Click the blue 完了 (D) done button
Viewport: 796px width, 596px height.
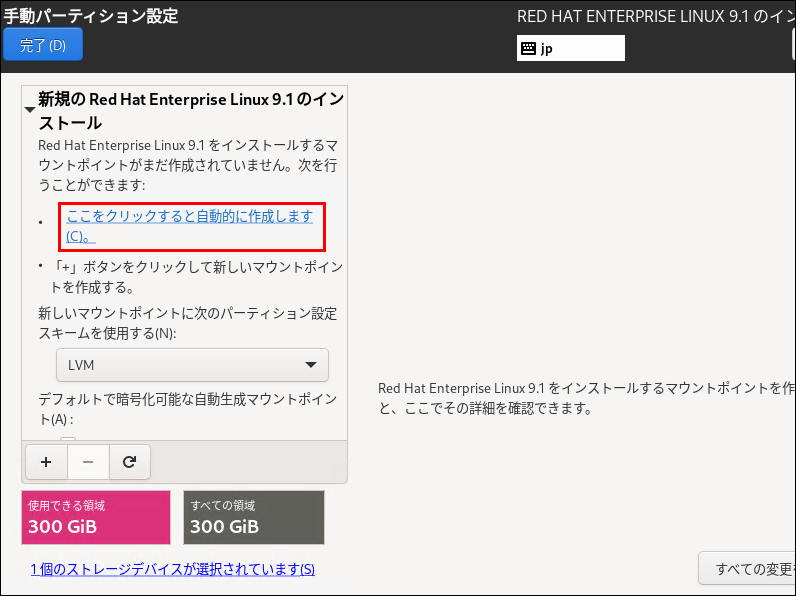tap(43, 45)
